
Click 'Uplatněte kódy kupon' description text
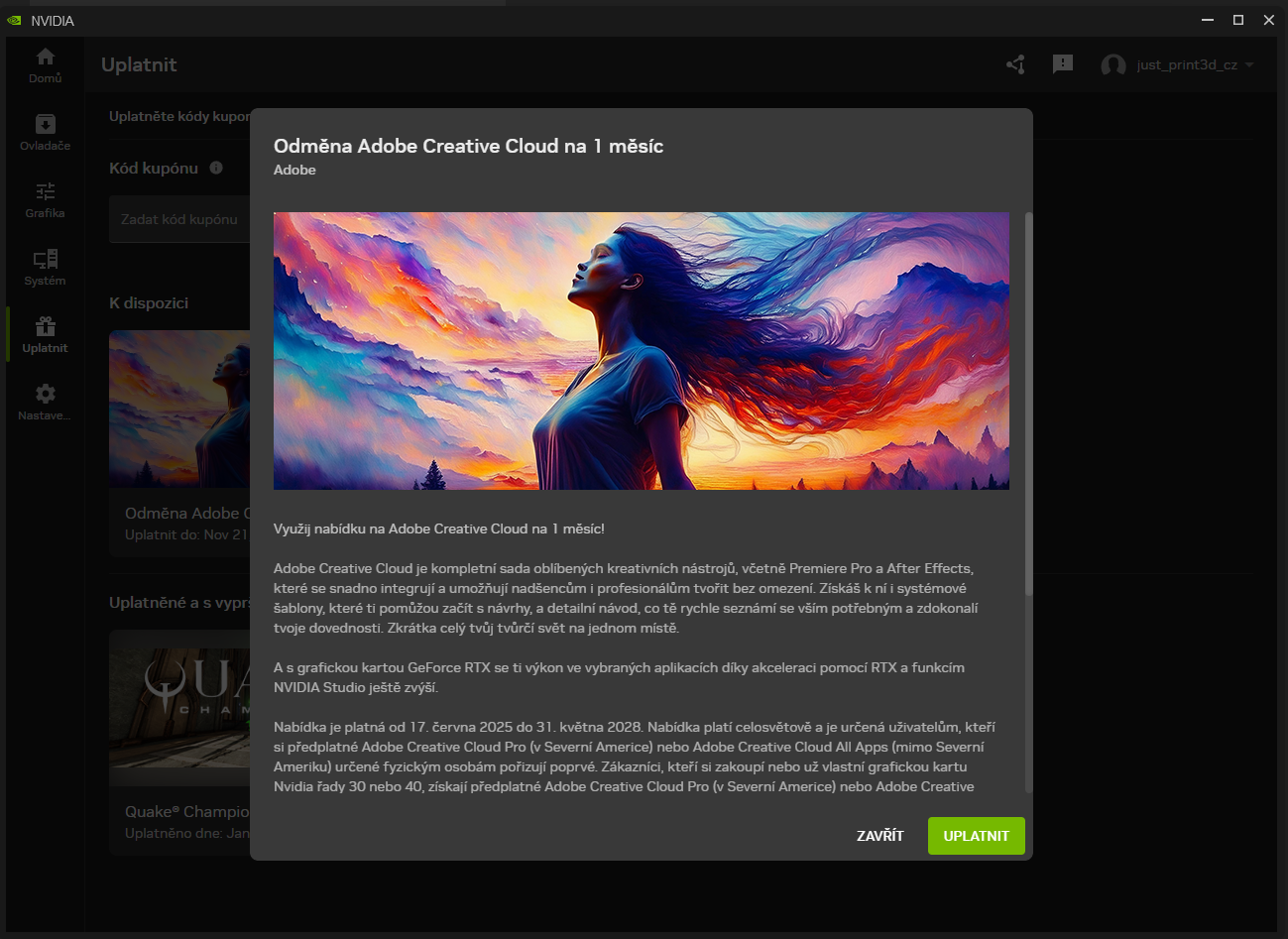click(x=179, y=116)
